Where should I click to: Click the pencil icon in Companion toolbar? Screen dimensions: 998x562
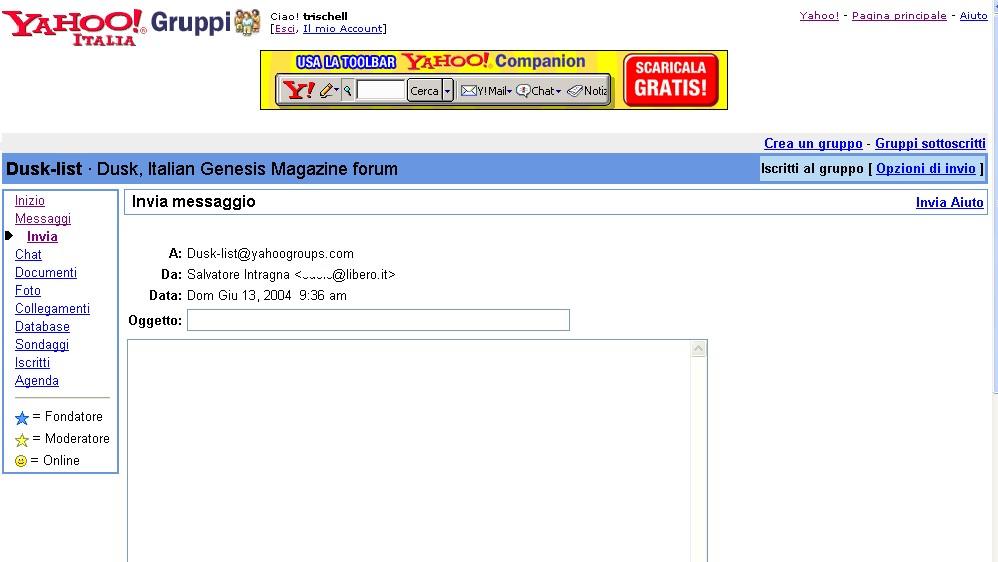pyautogui.click(x=327, y=90)
